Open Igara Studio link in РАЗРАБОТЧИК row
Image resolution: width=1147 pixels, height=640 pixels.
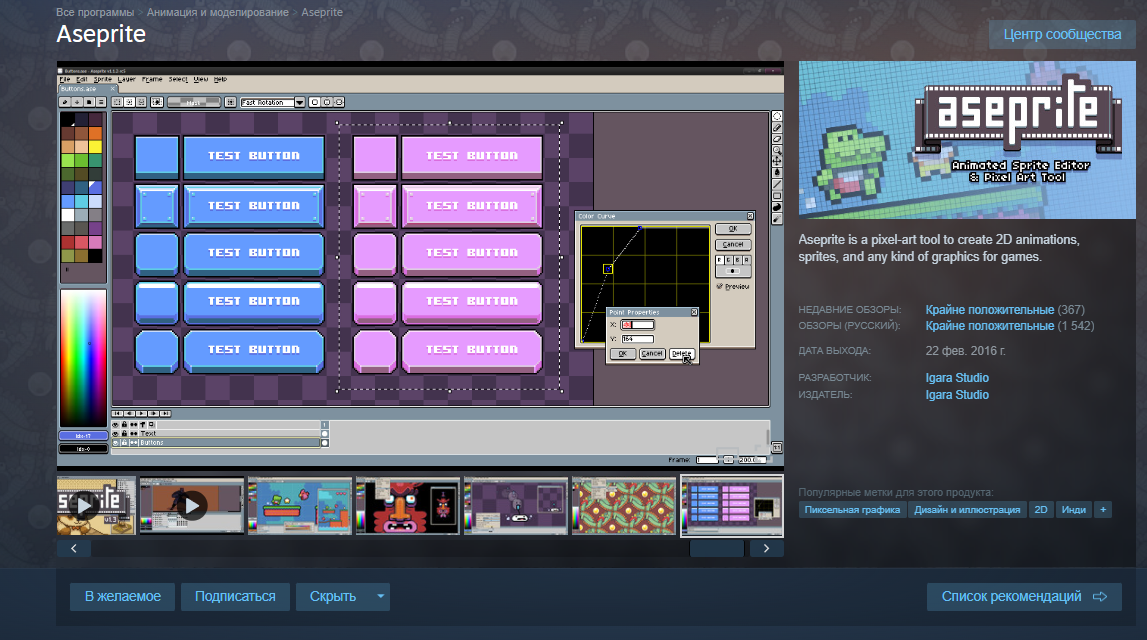click(957, 377)
